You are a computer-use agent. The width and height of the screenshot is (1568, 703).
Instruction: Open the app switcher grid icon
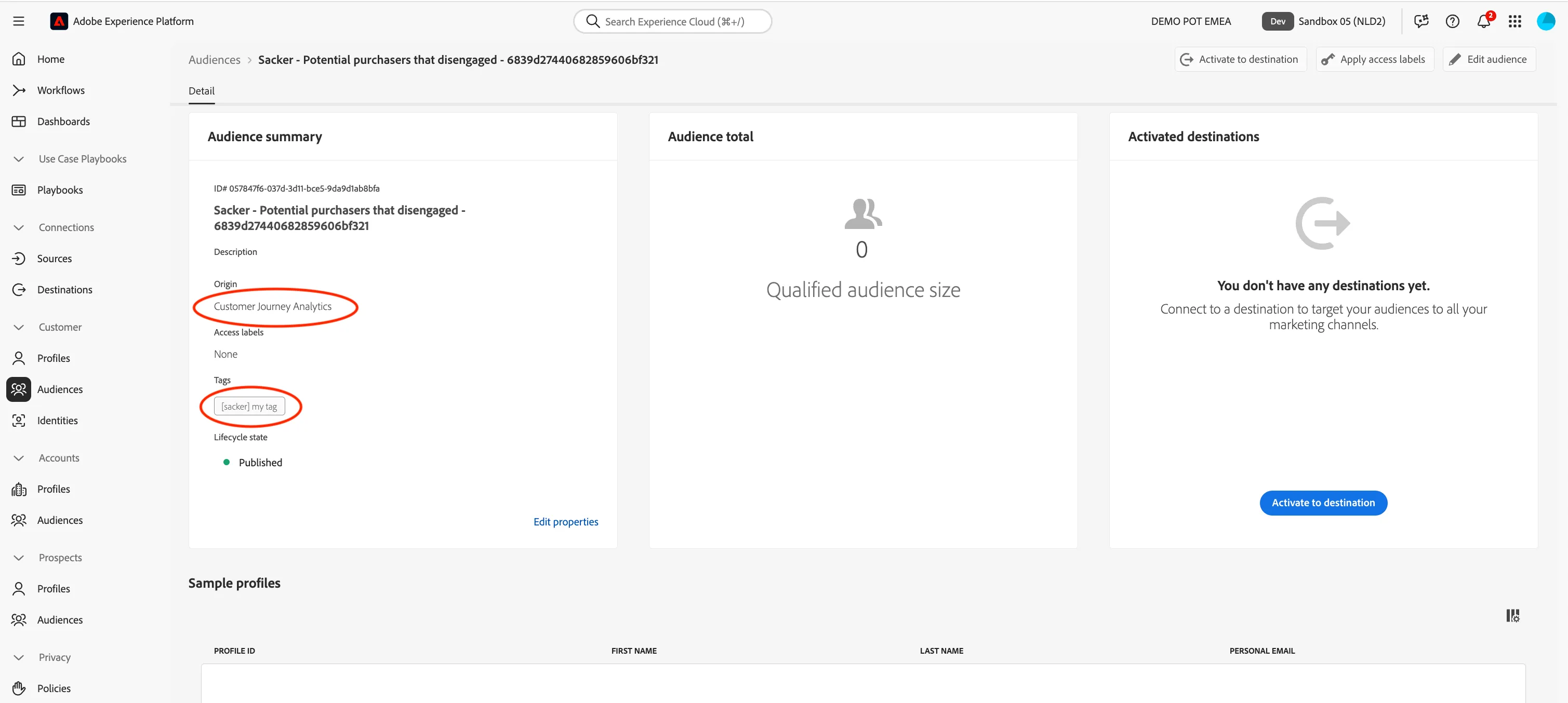(x=1514, y=21)
